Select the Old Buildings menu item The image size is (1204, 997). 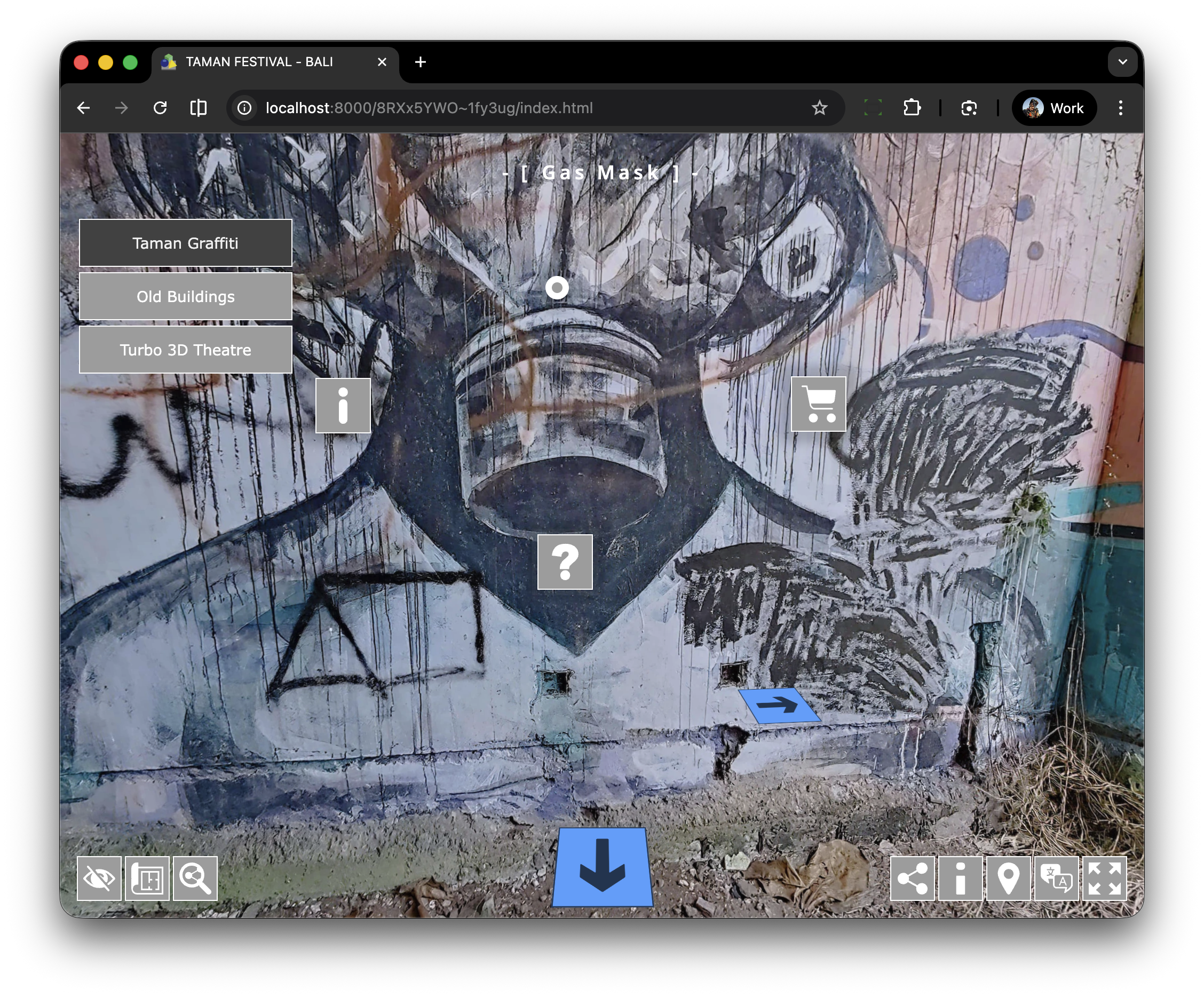185,296
